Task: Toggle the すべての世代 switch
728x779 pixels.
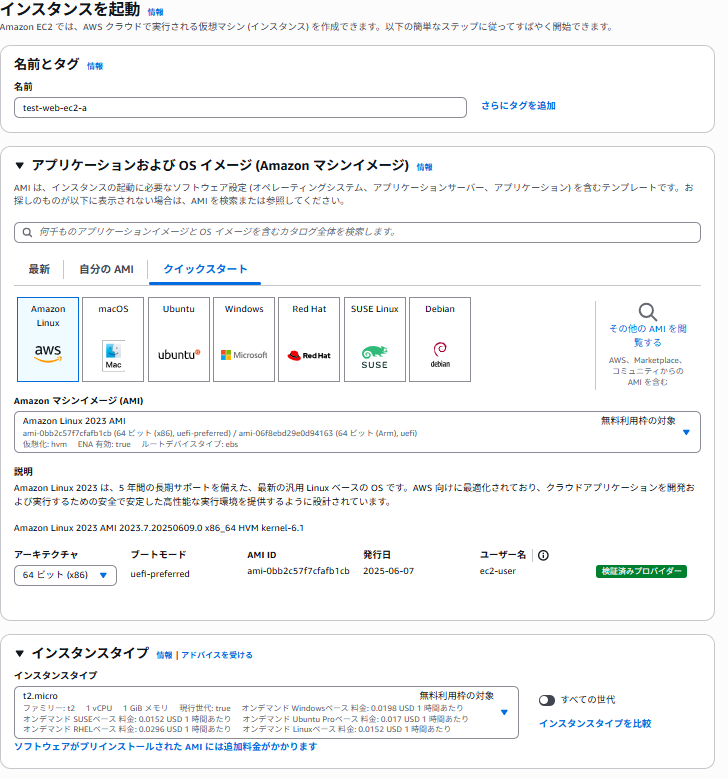Action: 547,700
